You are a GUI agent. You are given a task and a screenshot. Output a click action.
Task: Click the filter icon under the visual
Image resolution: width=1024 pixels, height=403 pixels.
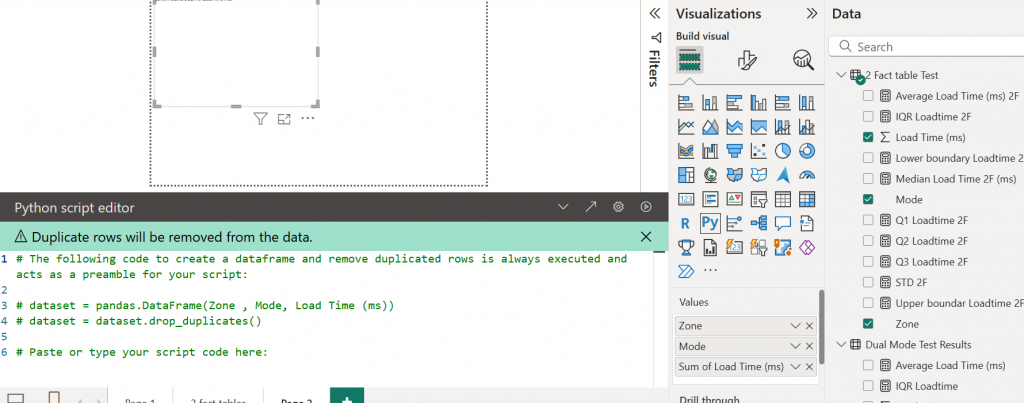(x=260, y=119)
